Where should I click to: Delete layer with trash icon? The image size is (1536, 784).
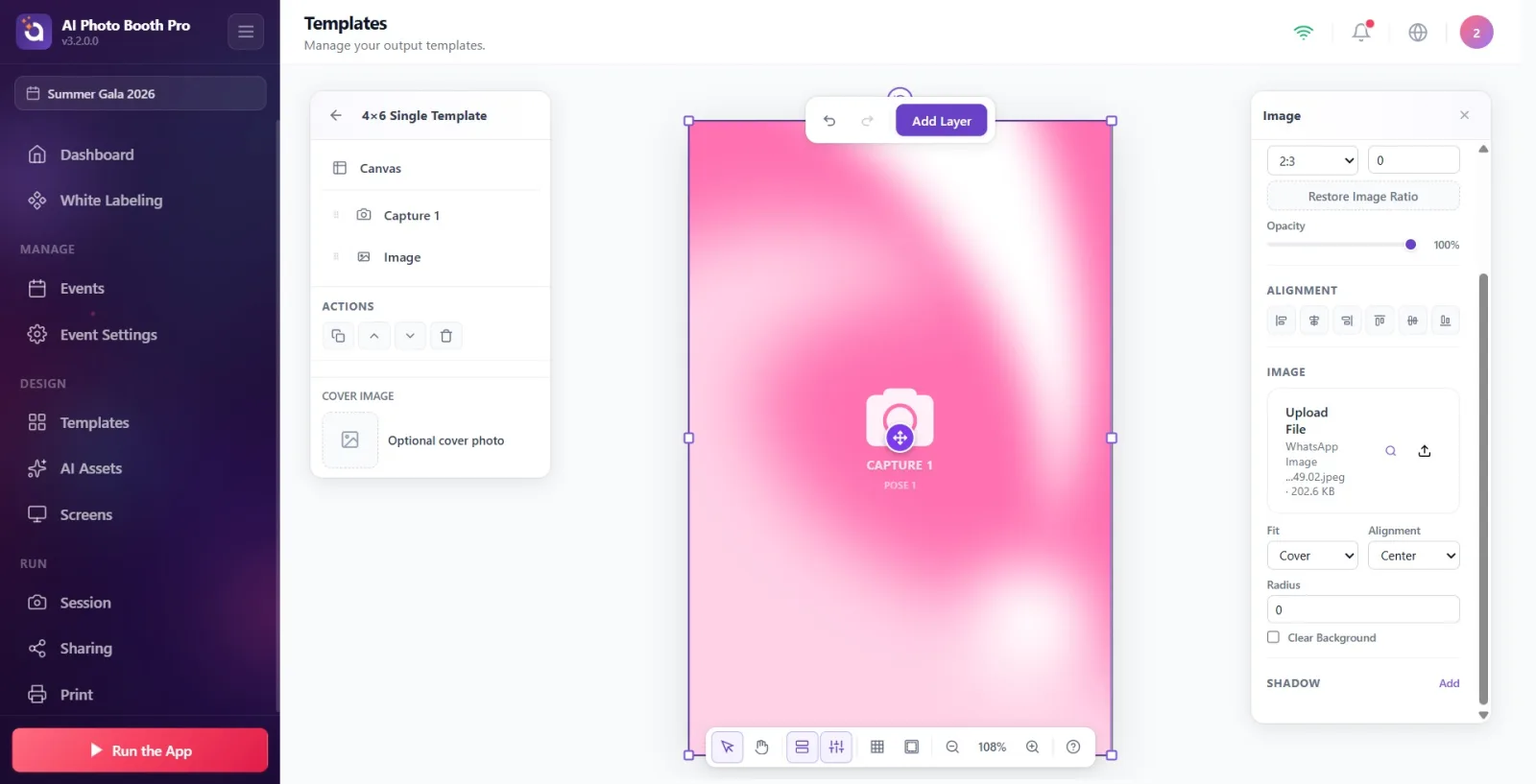[446, 336]
